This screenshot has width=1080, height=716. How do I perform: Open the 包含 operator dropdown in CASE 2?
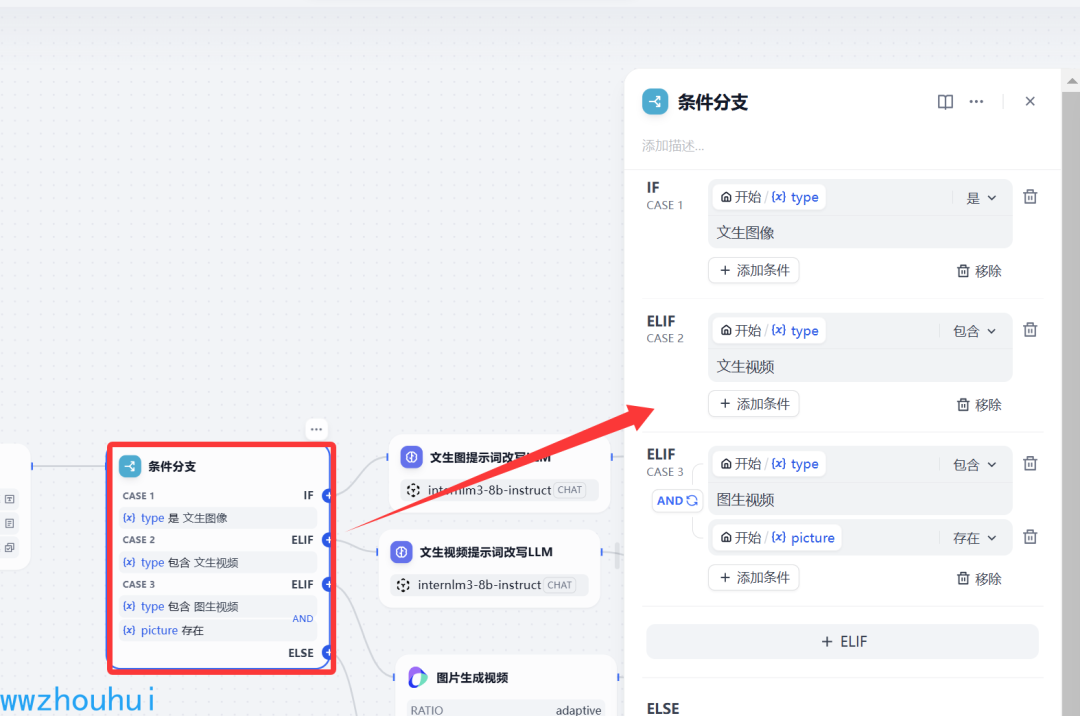(975, 331)
